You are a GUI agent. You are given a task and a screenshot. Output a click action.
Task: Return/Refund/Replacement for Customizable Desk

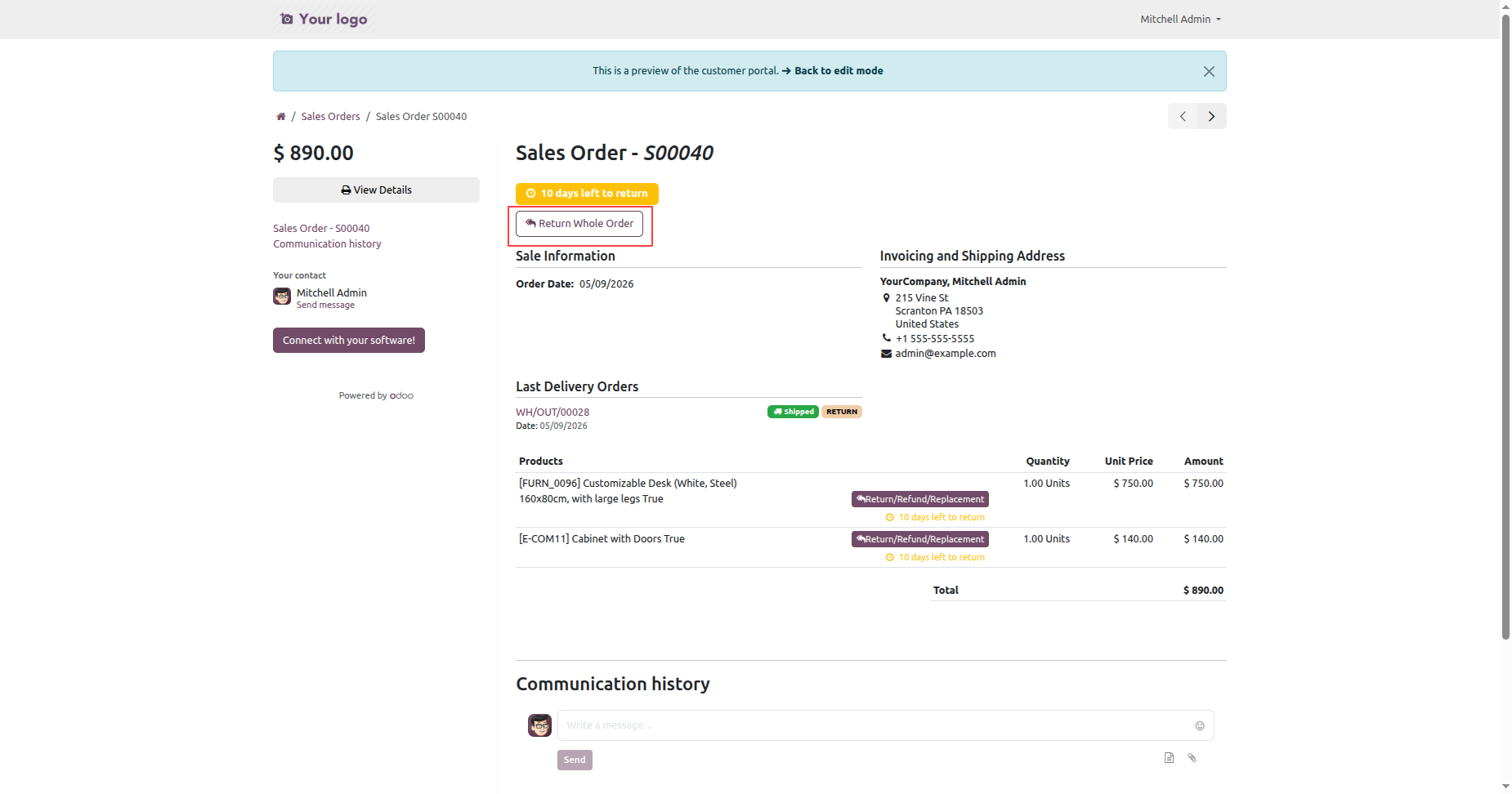pyautogui.click(x=920, y=499)
